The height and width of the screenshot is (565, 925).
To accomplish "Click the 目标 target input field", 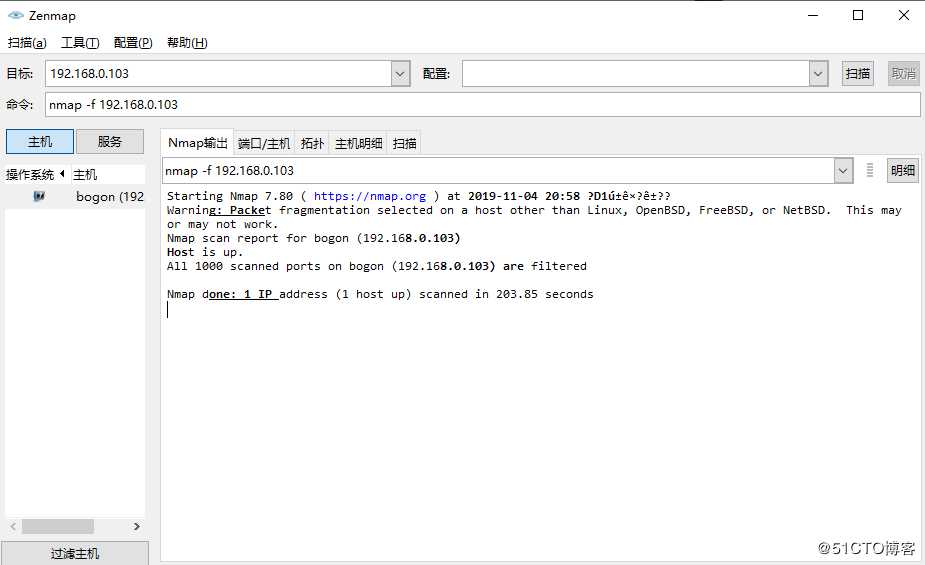I will 218,74.
